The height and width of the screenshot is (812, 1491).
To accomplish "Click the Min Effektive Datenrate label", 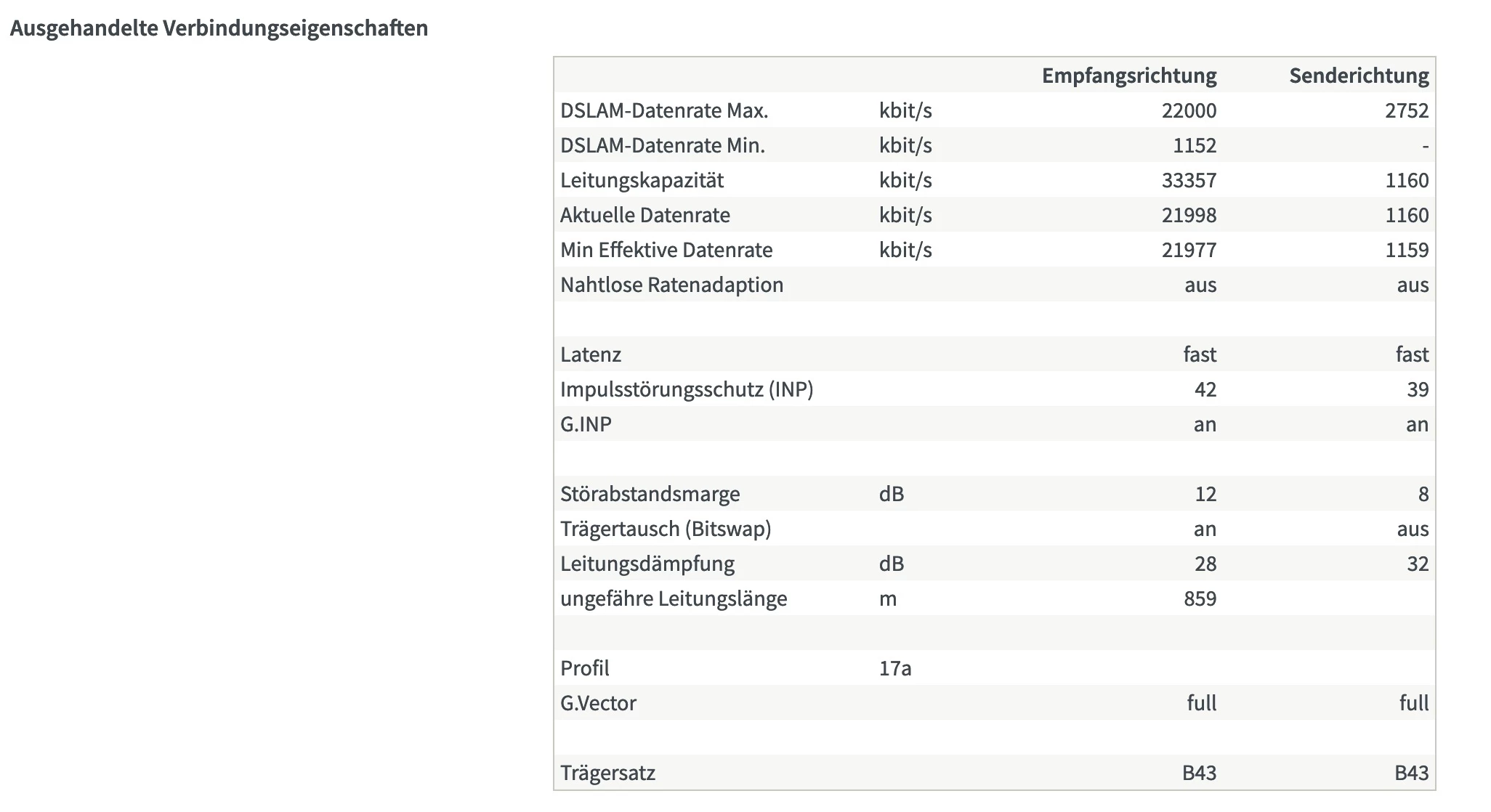I will (666, 250).
